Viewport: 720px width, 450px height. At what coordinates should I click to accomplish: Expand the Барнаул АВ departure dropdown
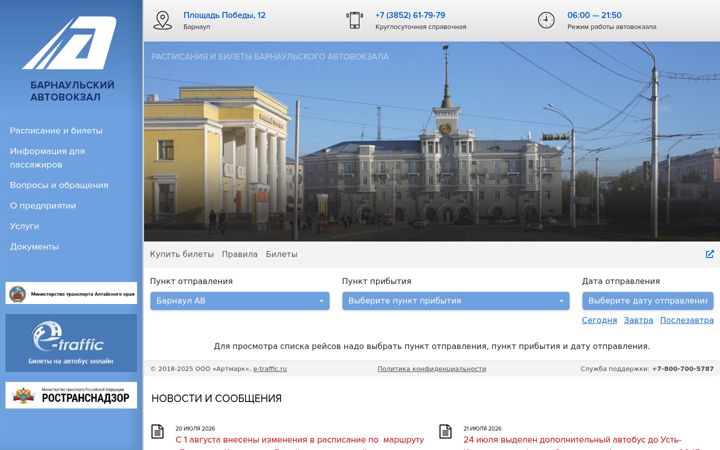(240, 301)
